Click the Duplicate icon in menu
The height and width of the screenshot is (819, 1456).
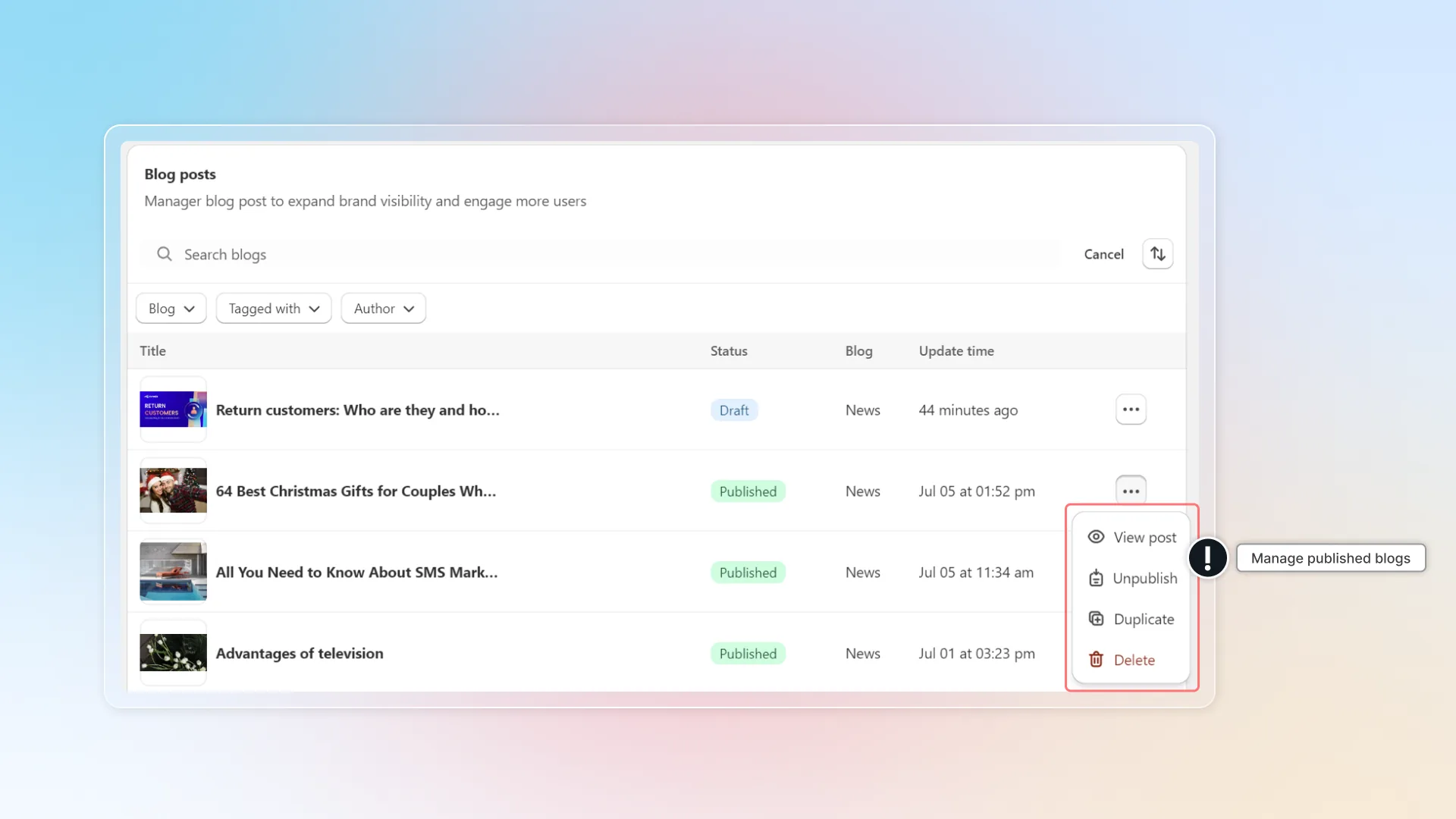click(1096, 619)
